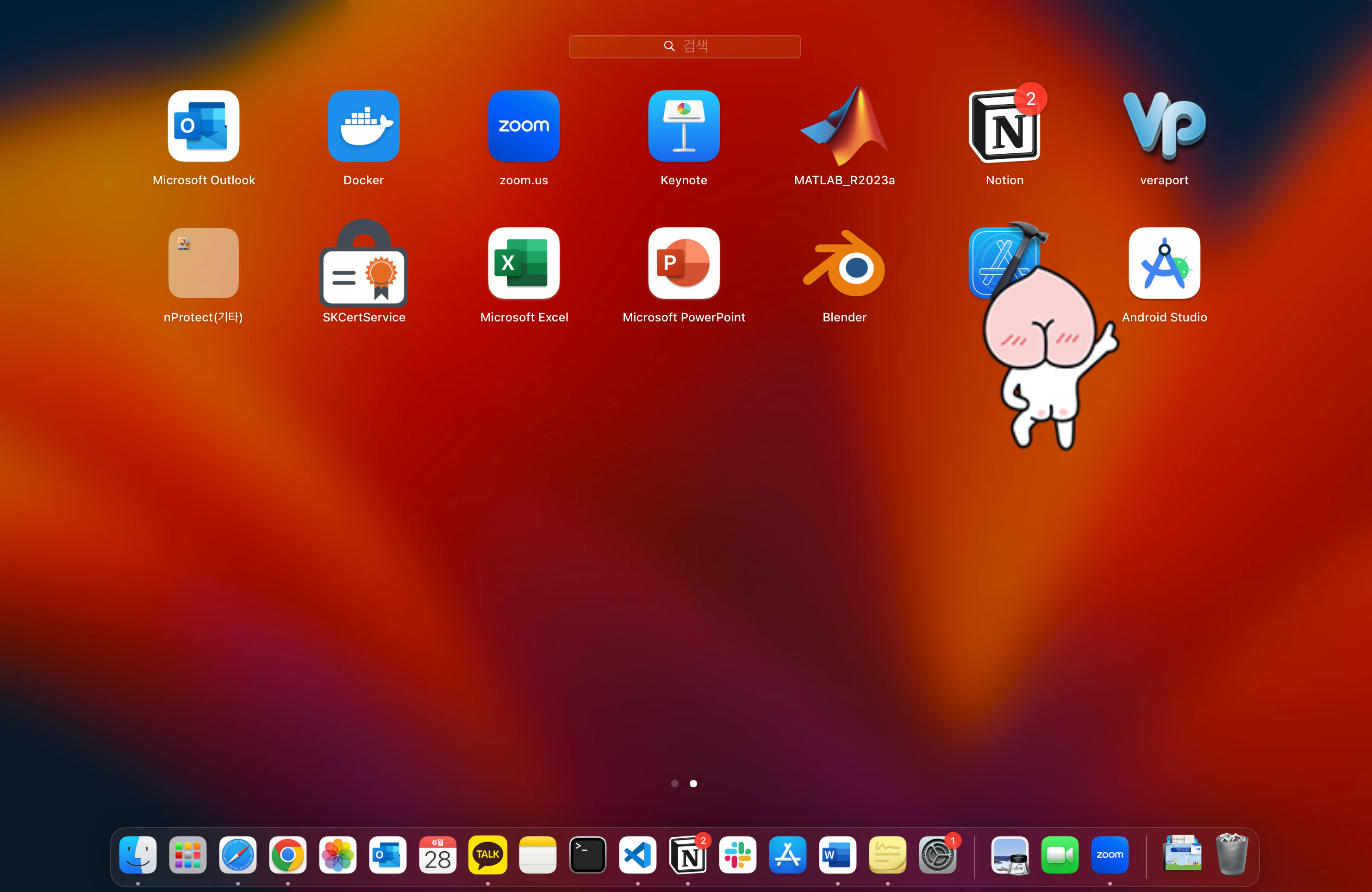Launch Android Studio

tap(1164, 264)
